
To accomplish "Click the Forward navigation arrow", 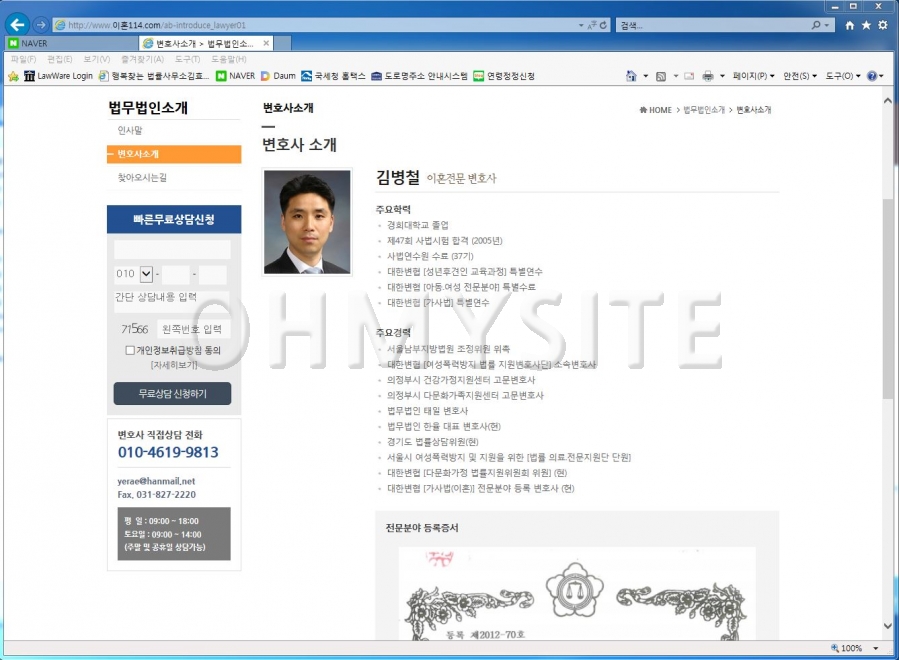I will coord(41,25).
